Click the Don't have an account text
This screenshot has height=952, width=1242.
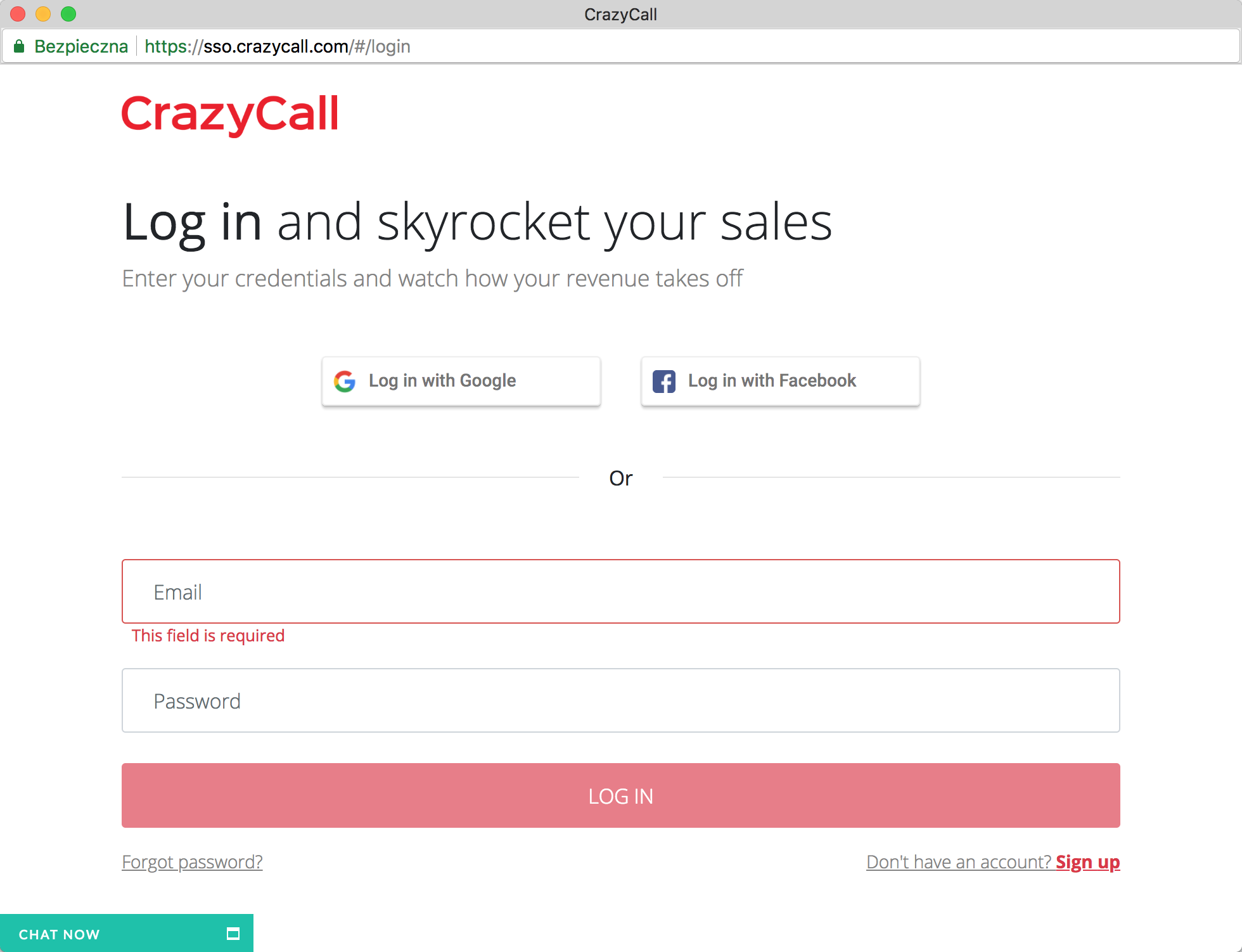957,862
